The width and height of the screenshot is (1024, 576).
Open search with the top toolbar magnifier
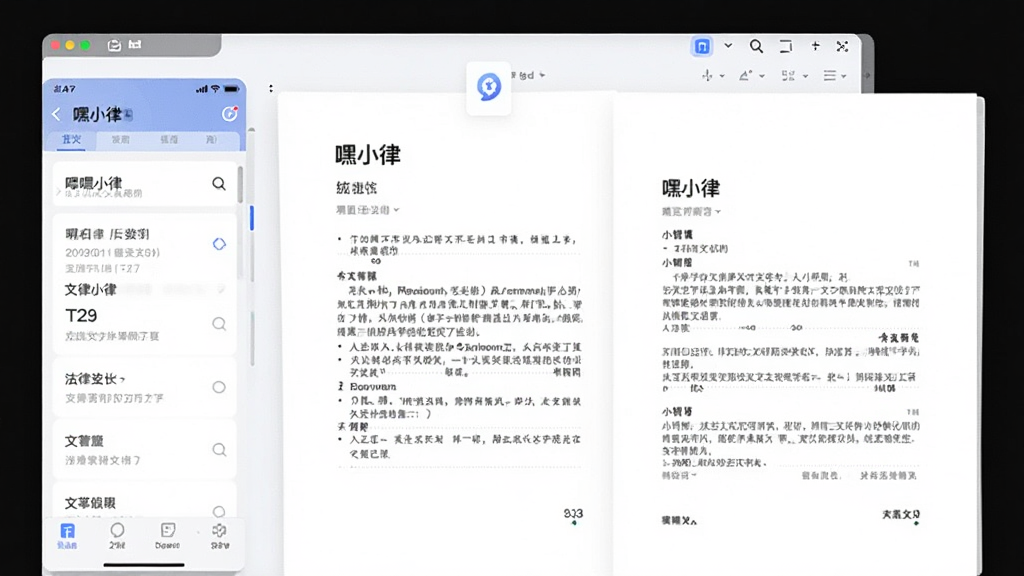(x=756, y=46)
